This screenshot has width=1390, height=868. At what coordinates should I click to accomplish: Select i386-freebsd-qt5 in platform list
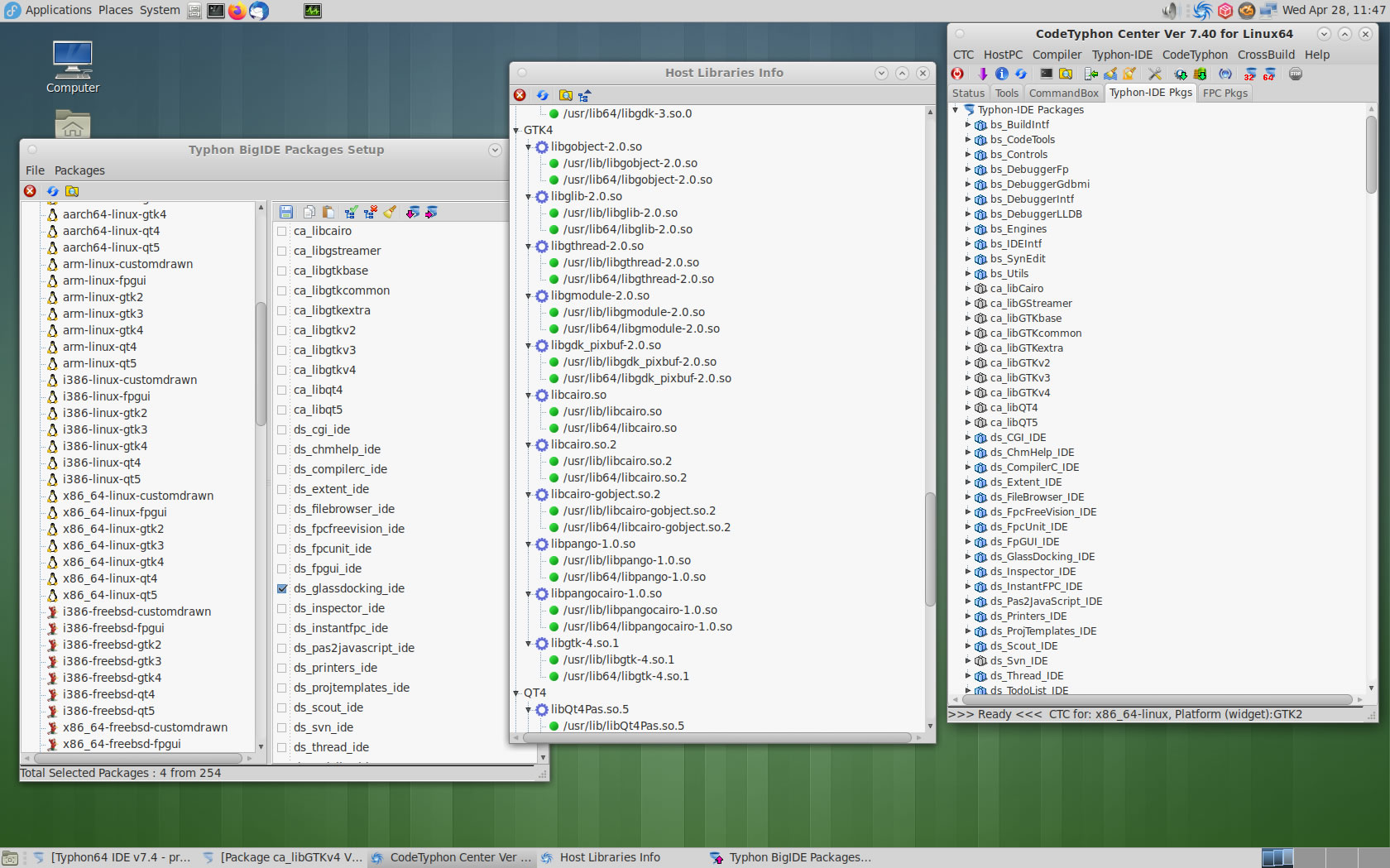tap(108, 711)
